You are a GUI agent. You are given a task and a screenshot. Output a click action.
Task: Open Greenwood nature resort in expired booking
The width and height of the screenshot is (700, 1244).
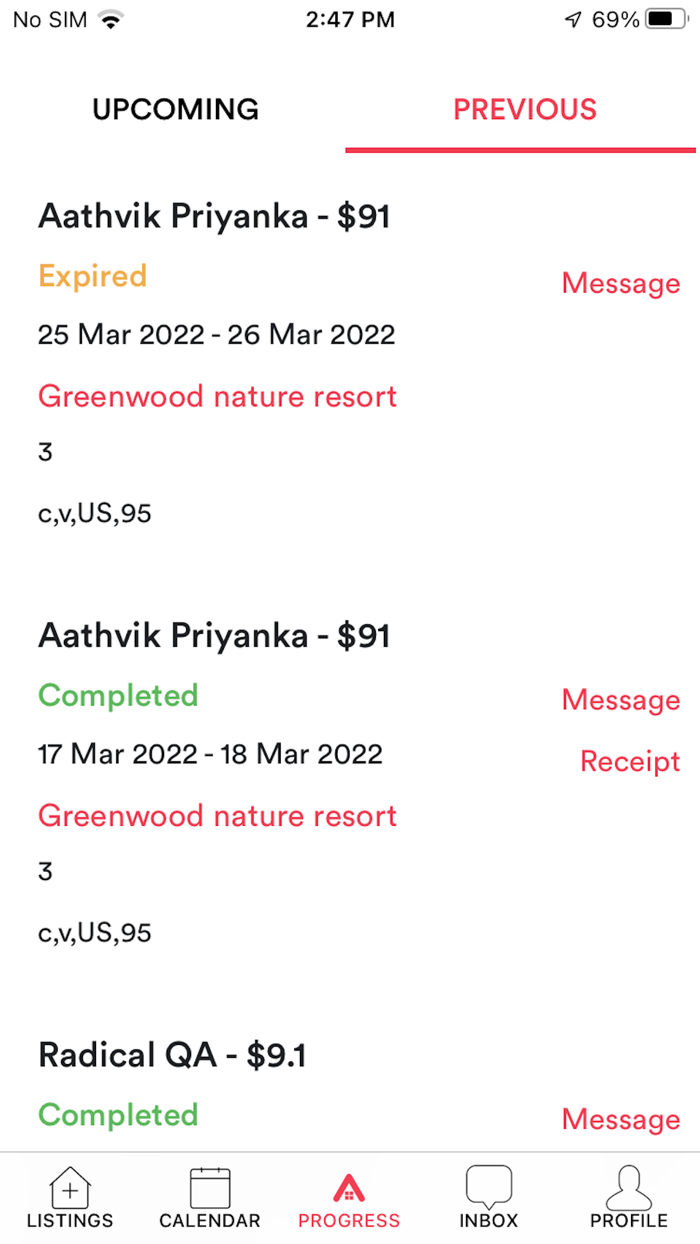tap(217, 396)
